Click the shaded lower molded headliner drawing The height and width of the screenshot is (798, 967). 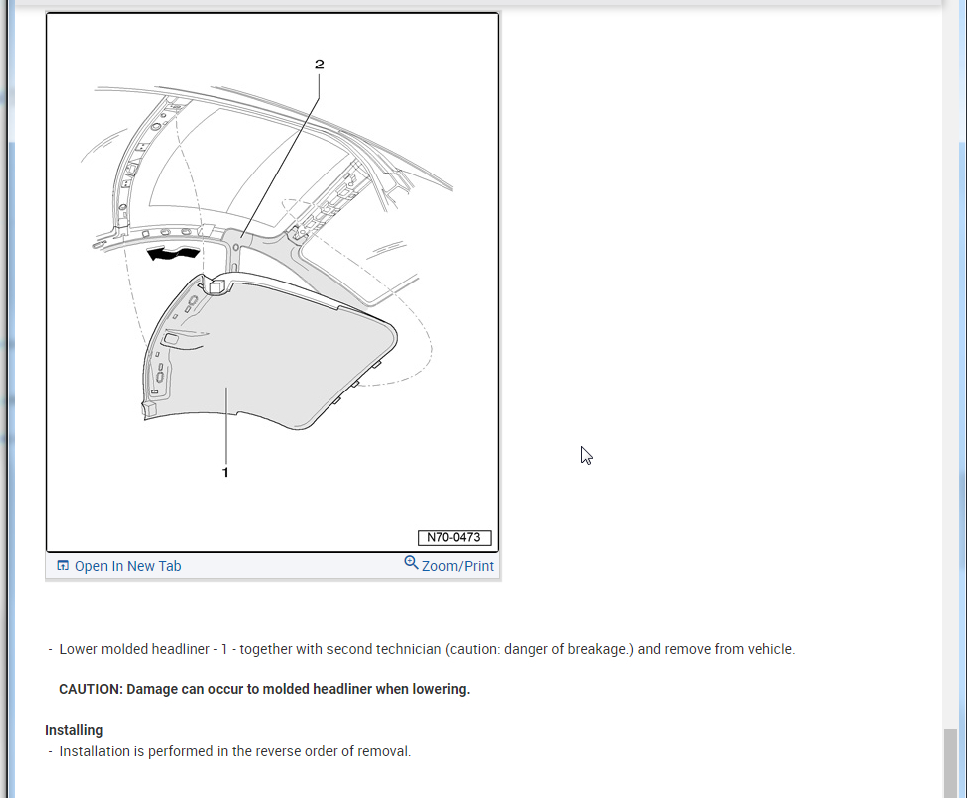coord(271,358)
